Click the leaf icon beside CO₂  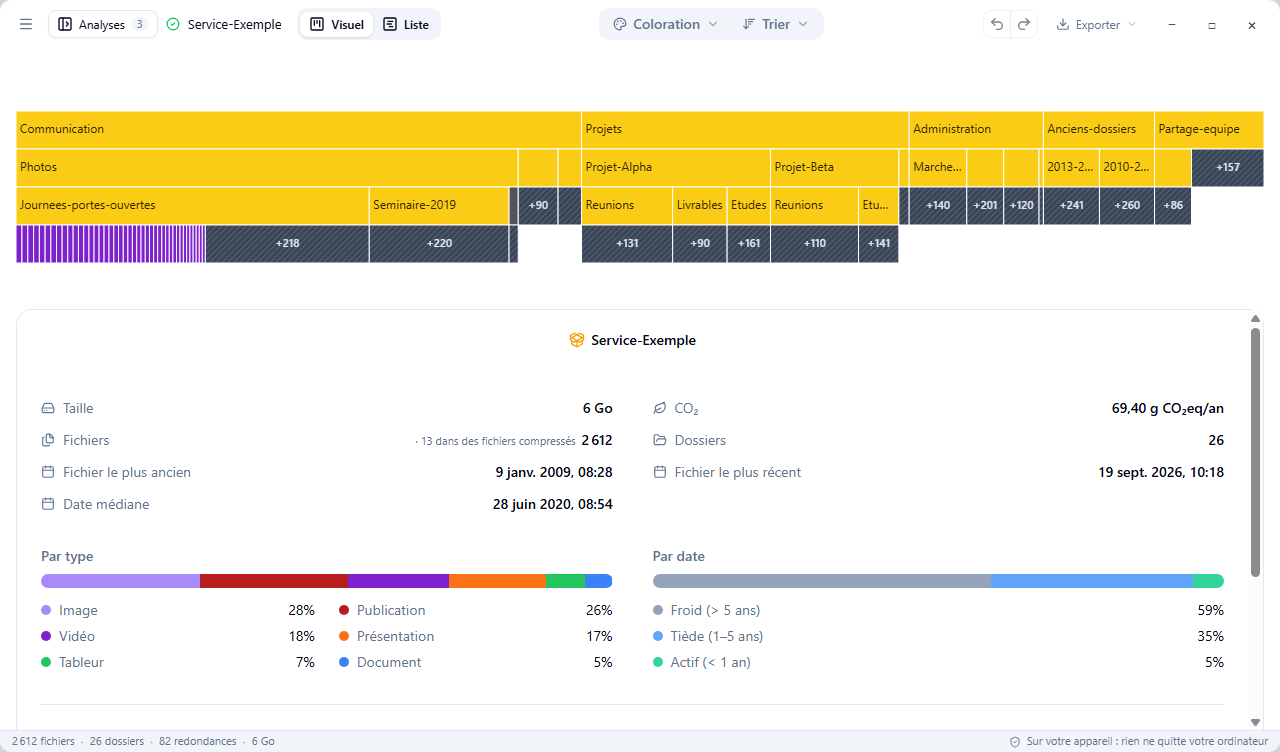pyautogui.click(x=660, y=408)
